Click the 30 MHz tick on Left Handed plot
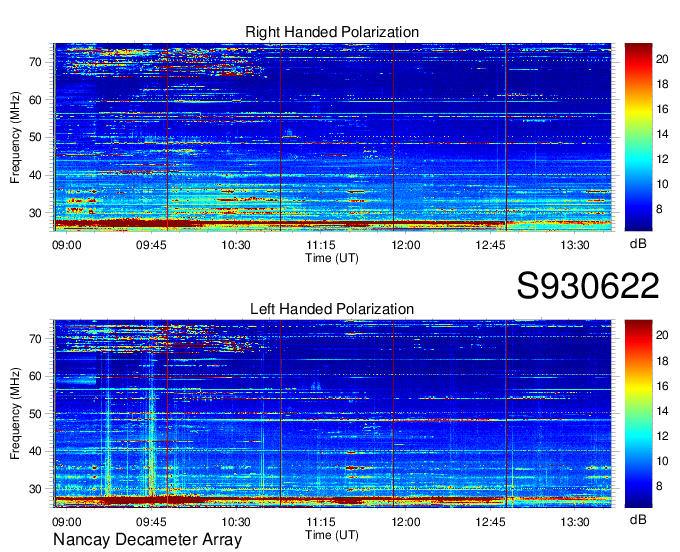This screenshot has width=680, height=552. click(x=36, y=490)
